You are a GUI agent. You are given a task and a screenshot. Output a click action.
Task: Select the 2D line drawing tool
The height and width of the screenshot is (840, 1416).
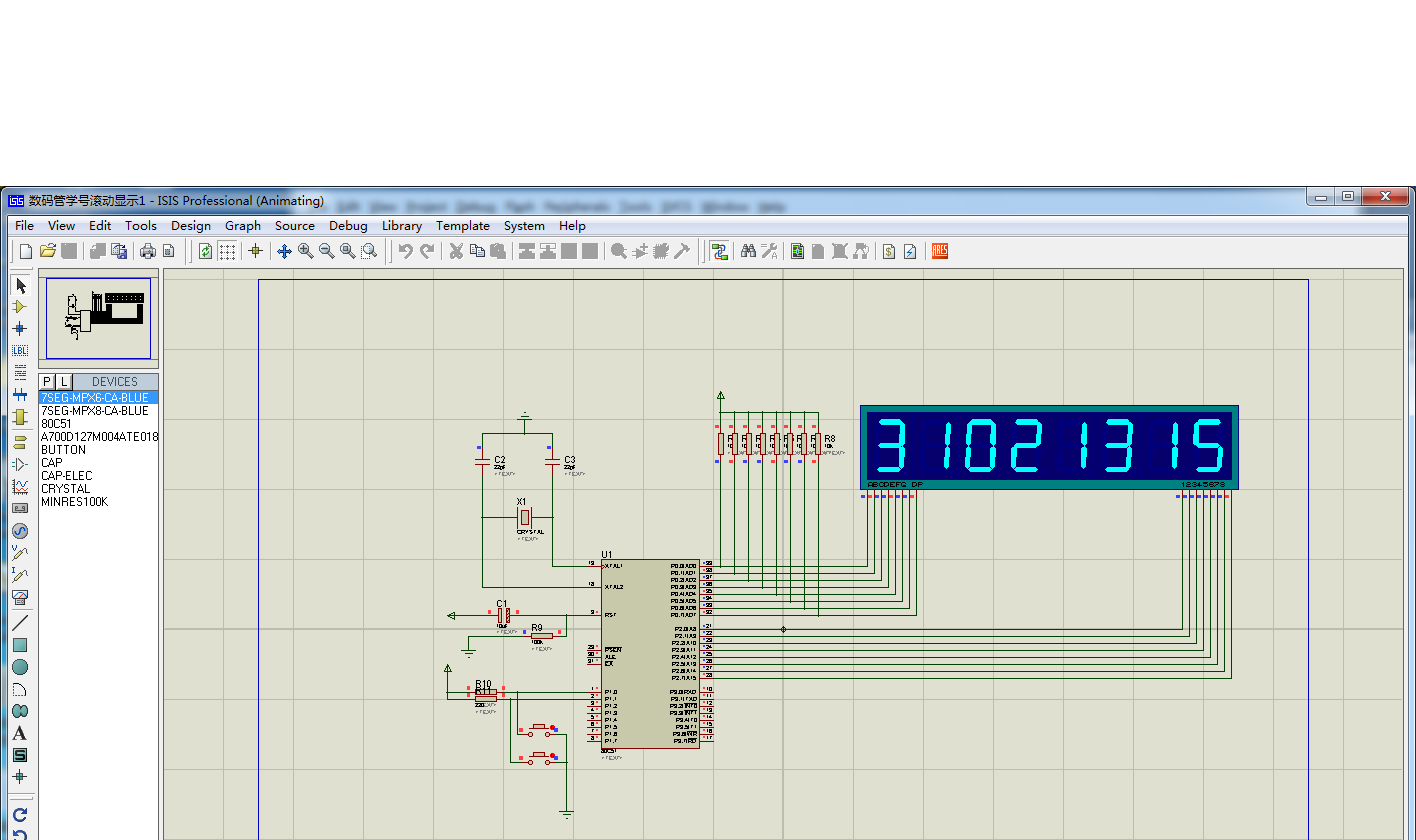(20, 622)
